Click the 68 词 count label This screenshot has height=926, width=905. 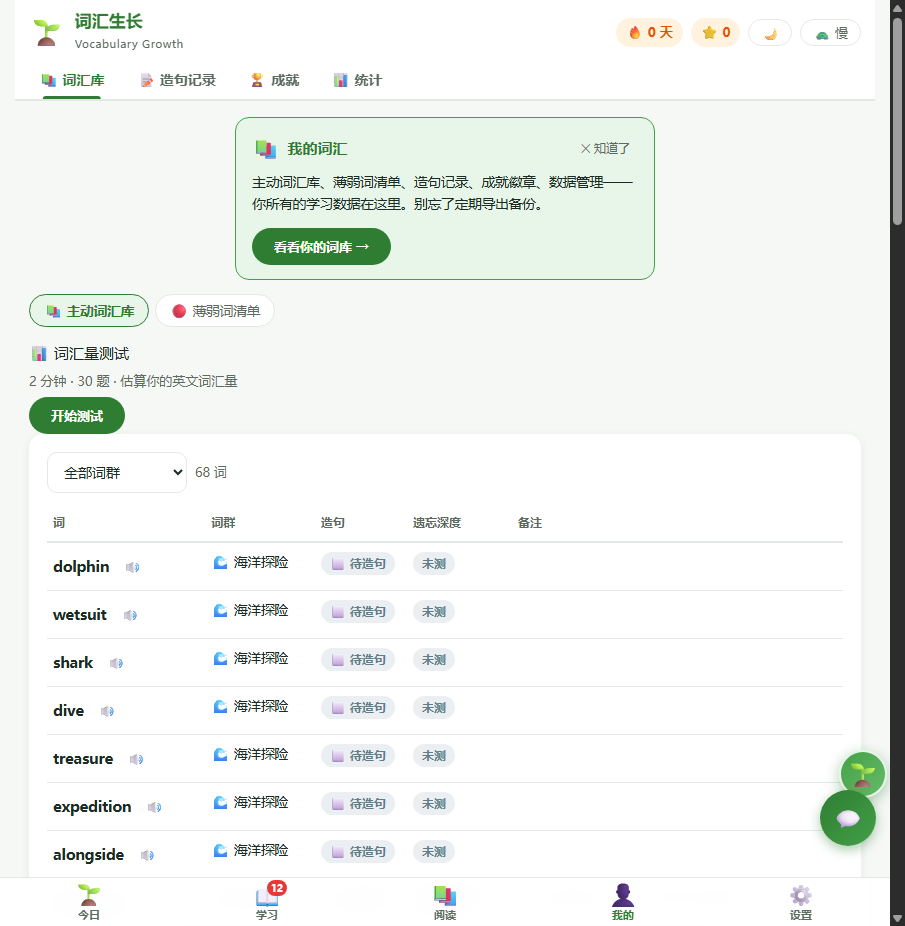[x=211, y=472]
